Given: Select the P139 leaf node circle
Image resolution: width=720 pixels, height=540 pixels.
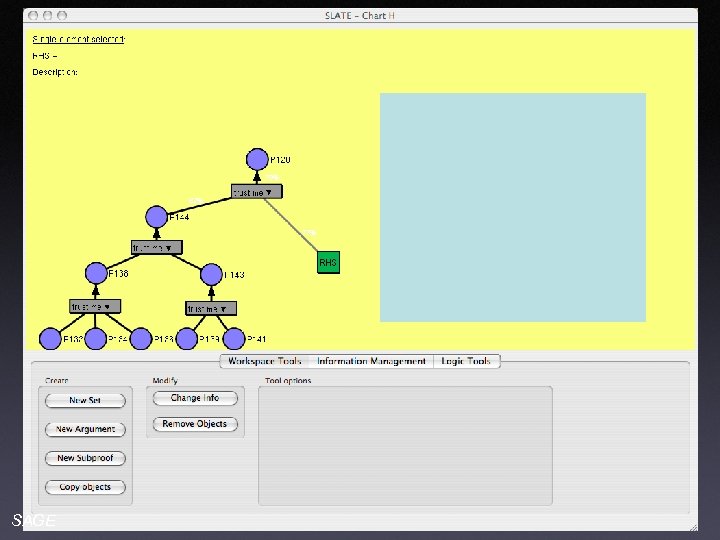Looking at the screenshot, I should pyautogui.click(x=187, y=339).
